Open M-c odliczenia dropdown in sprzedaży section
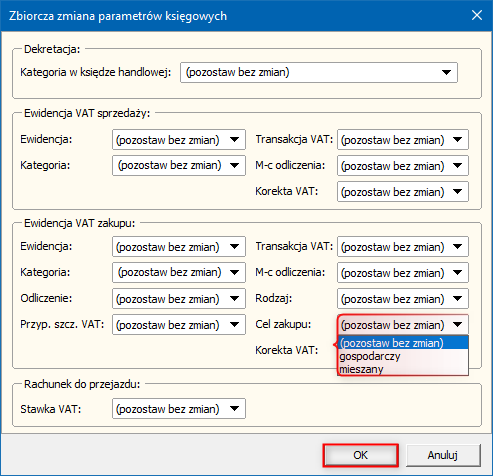The width and height of the screenshot is (493, 476). coord(403,165)
